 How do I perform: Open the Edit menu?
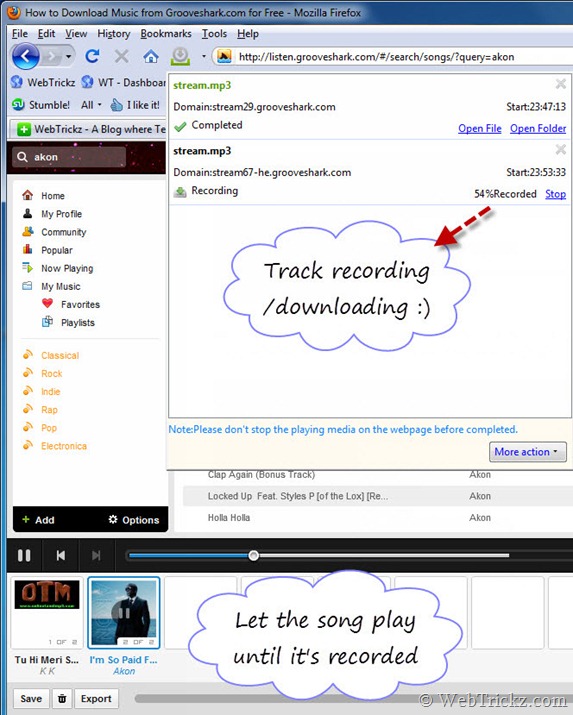coord(46,34)
